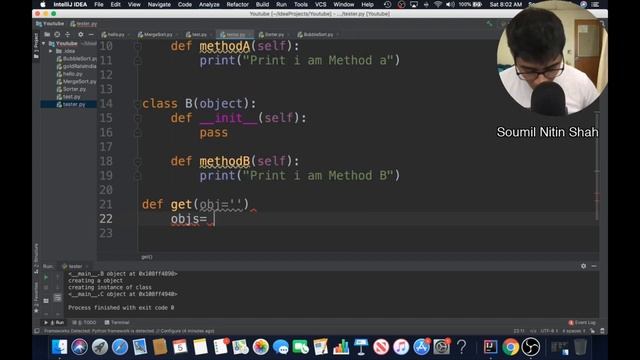Collapse all in Project panel
The width and height of the screenshot is (640, 360).
point(68,35)
